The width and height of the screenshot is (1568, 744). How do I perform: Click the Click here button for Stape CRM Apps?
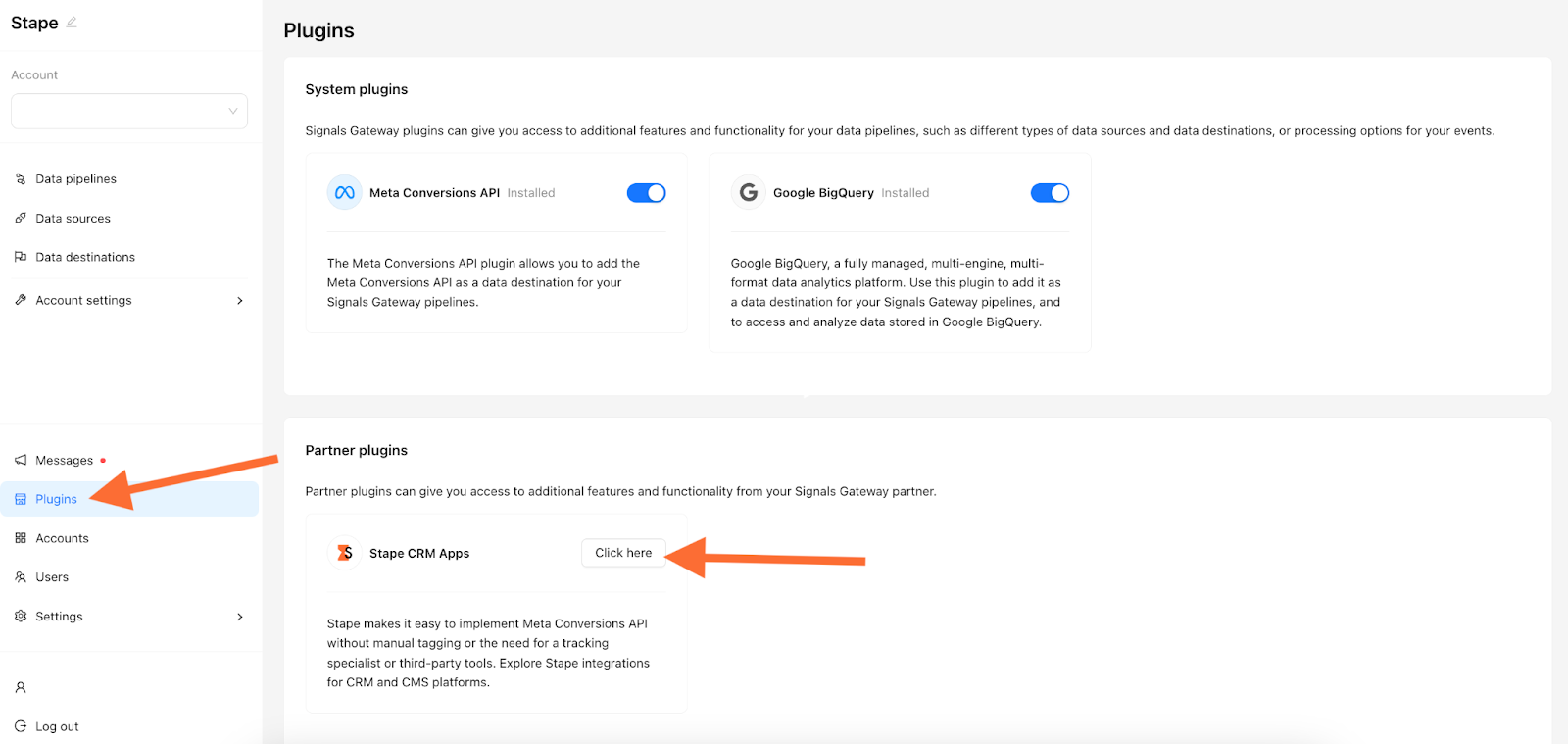623,553
